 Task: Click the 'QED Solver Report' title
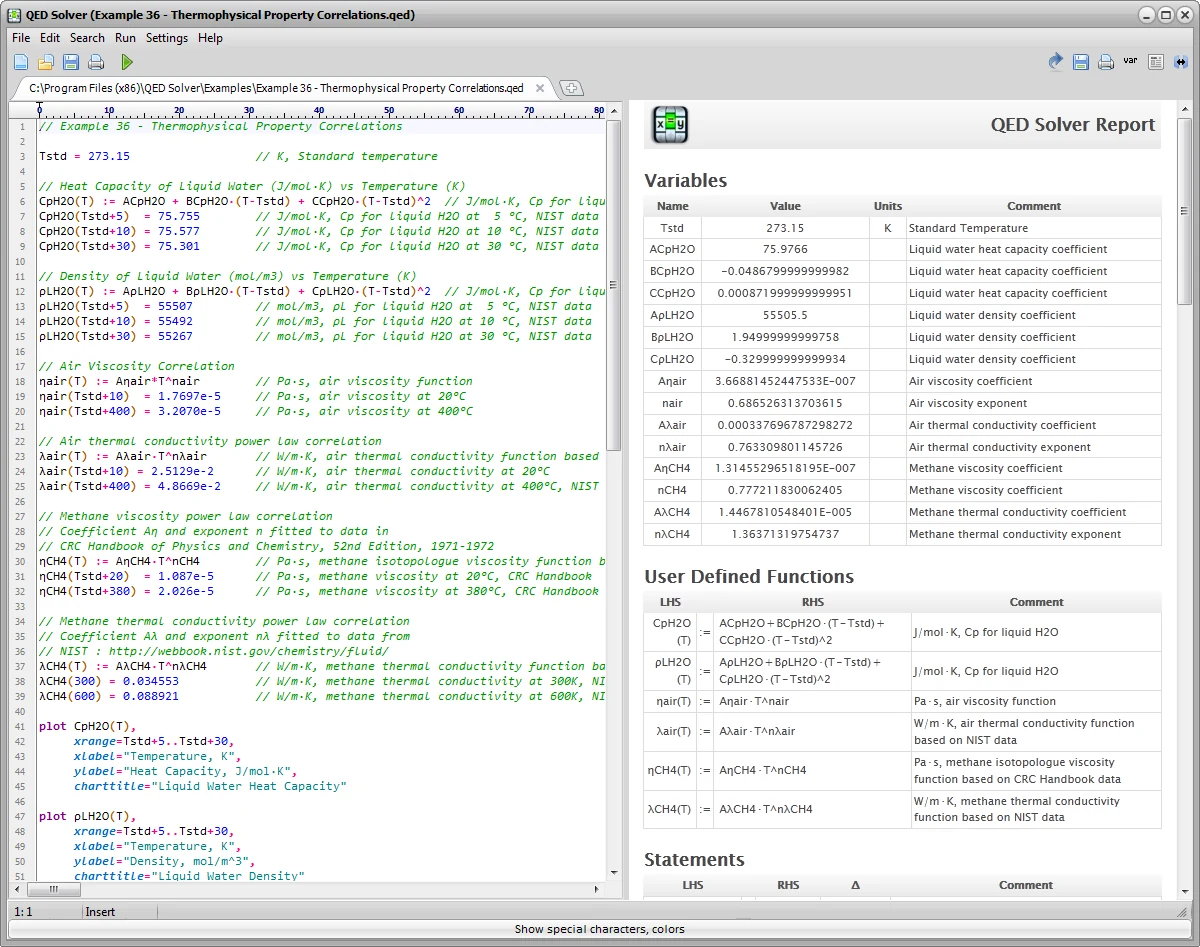[1072, 125]
